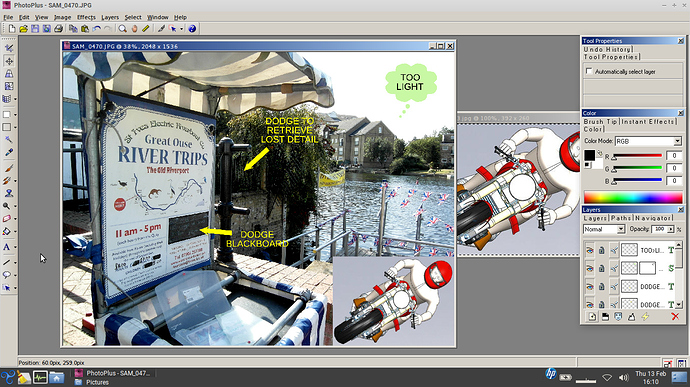Toggle eye of the shape layer marked S
Screen dimensions: 690x387
click(590, 268)
